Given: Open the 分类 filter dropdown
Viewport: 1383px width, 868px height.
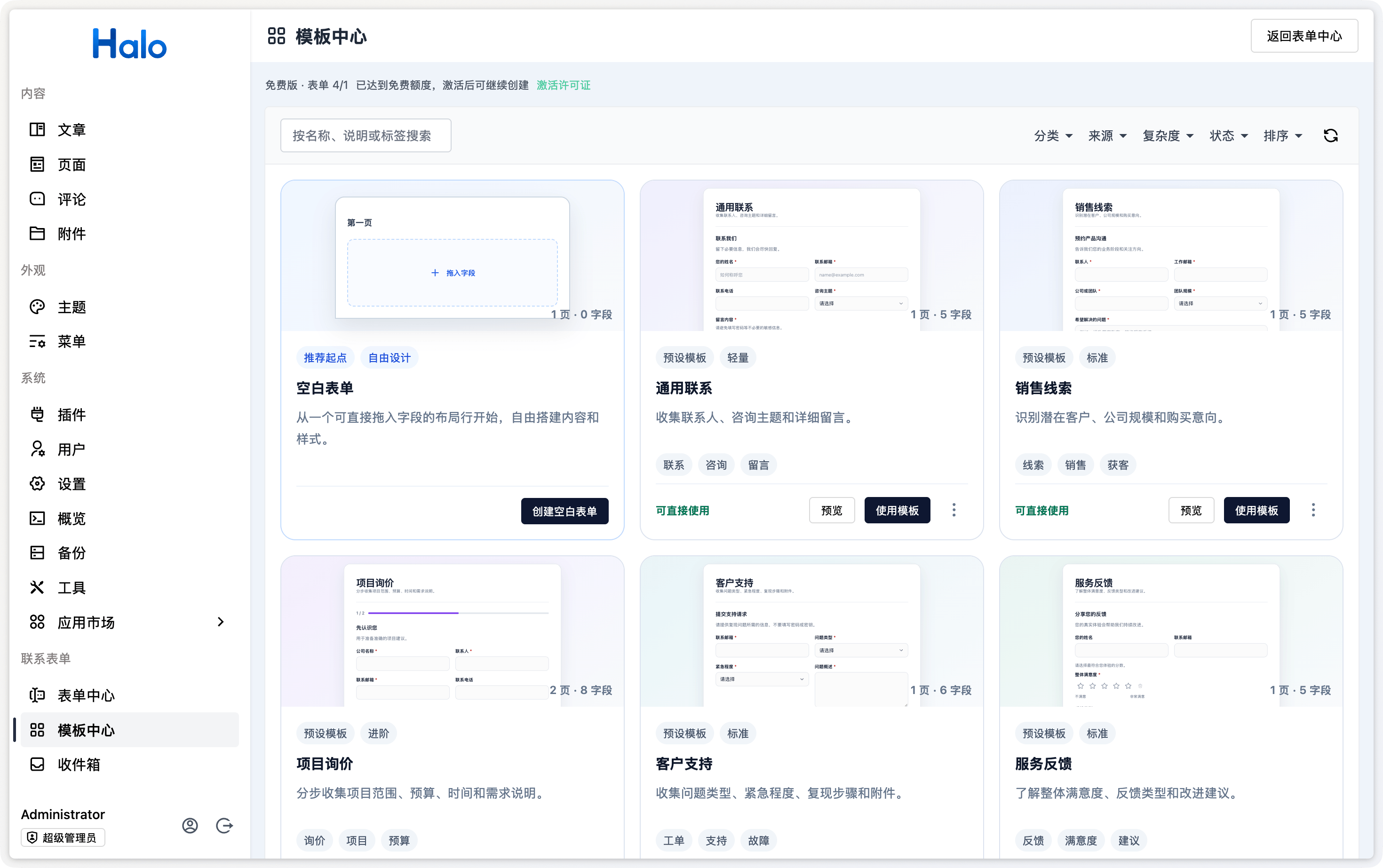Looking at the screenshot, I should [x=1053, y=135].
